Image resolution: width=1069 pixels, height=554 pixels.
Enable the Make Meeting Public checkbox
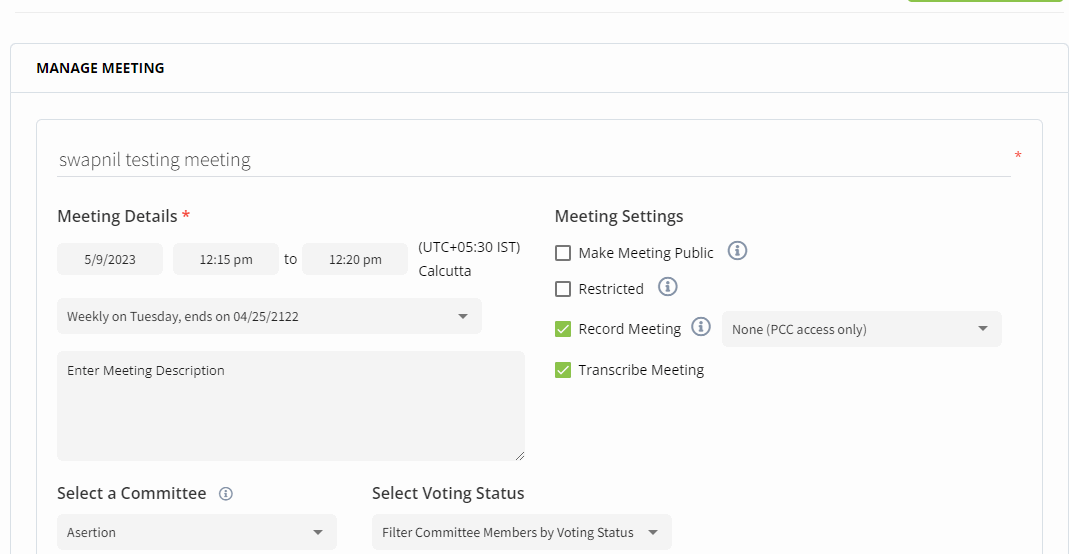click(x=563, y=253)
